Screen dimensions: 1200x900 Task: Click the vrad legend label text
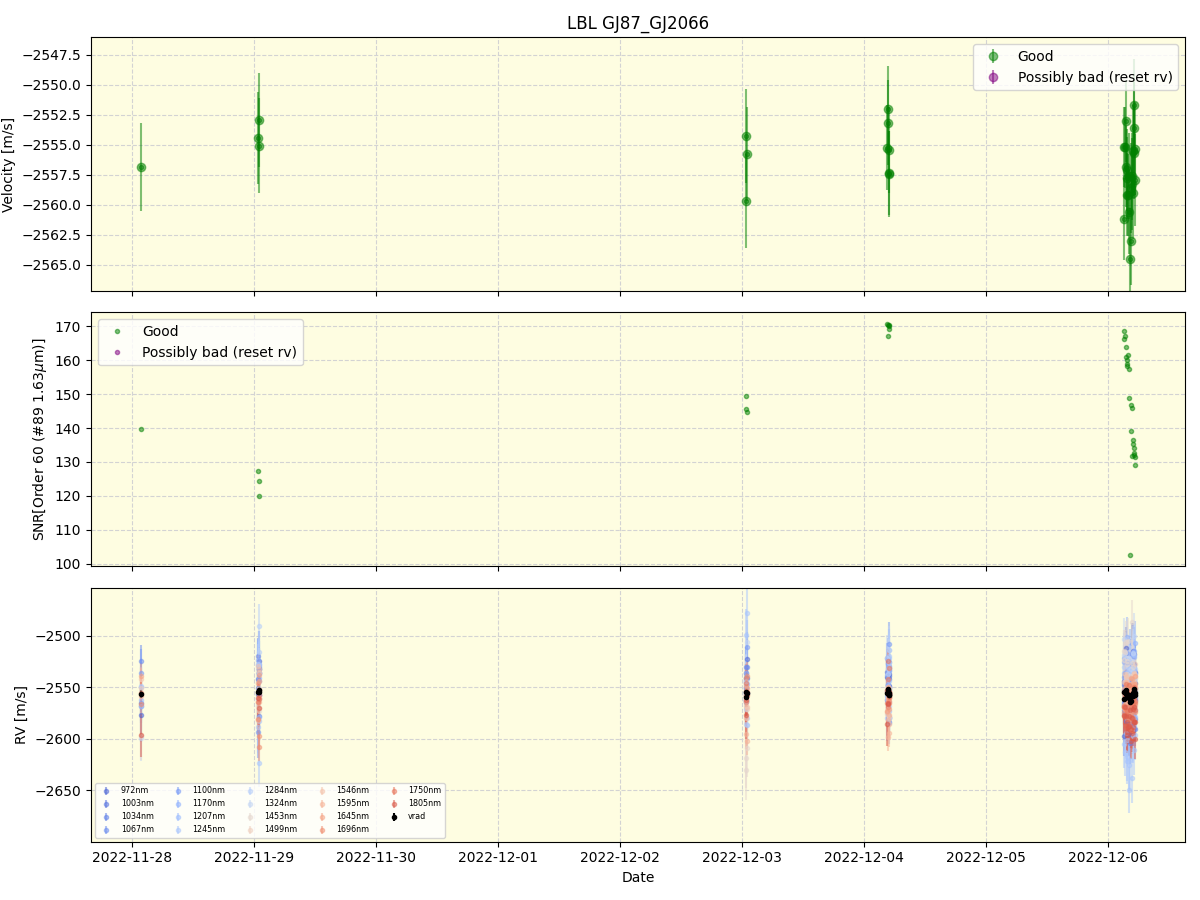[416, 817]
